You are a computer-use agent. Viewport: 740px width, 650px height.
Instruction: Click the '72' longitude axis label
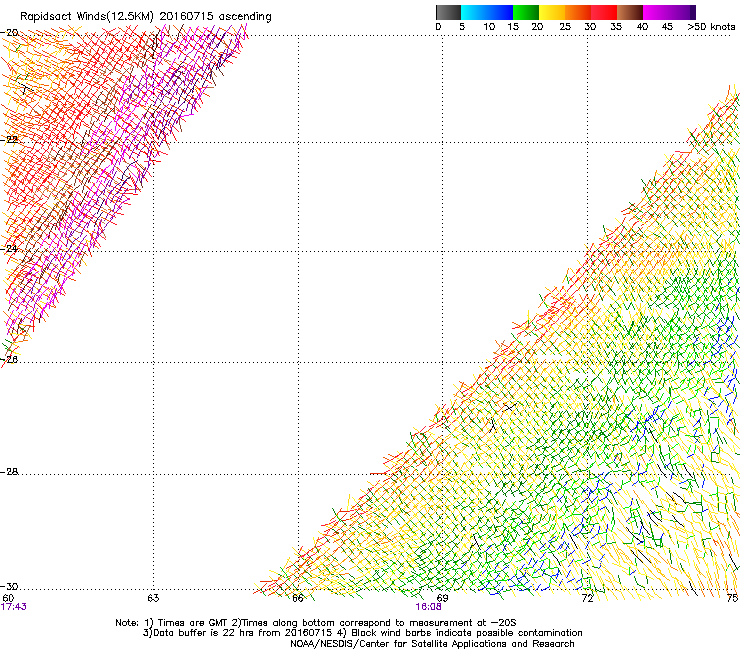[x=587, y=598]
